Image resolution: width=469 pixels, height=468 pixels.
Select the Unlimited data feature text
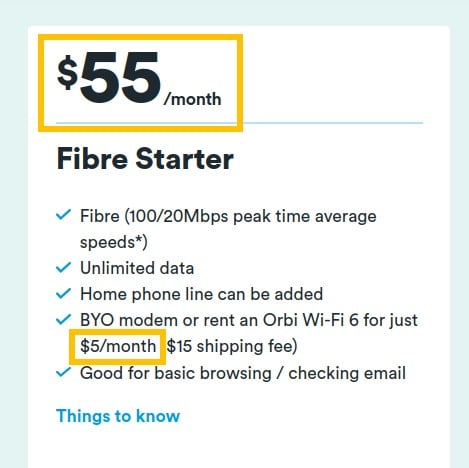[137, 268]
